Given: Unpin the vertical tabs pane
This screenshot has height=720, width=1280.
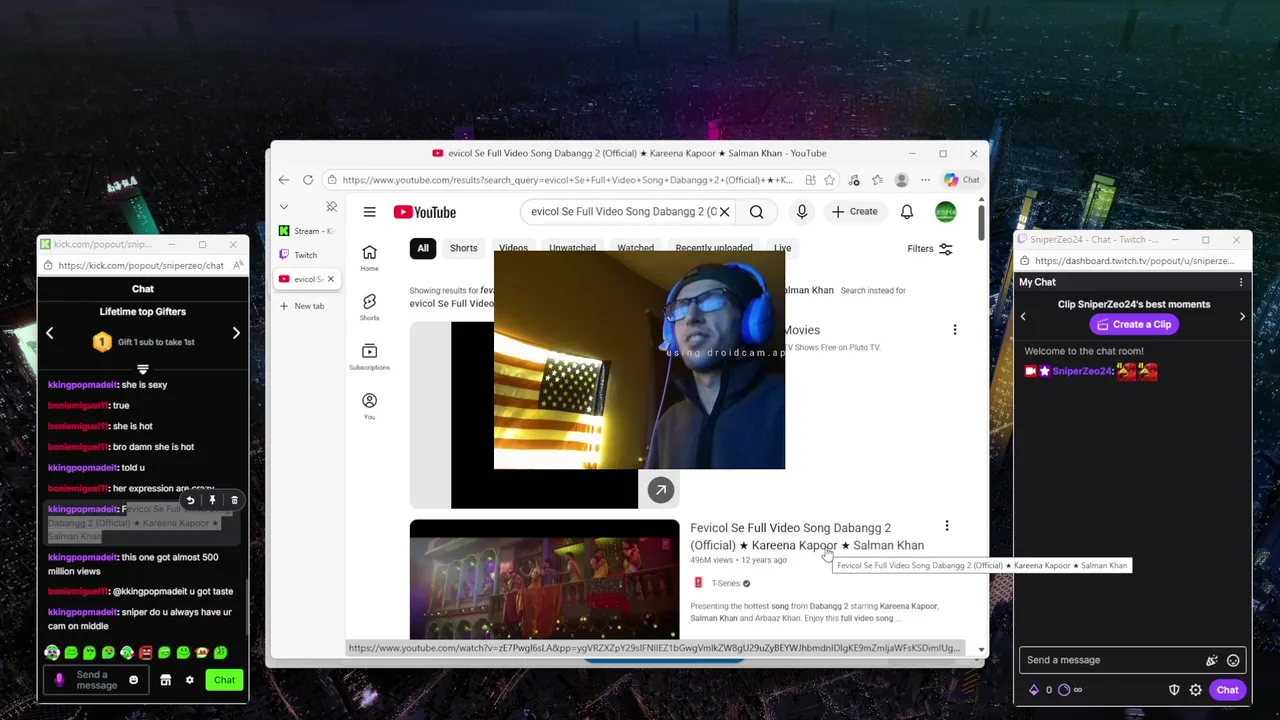Looking at the screenshot, I should tap(331, 207).
